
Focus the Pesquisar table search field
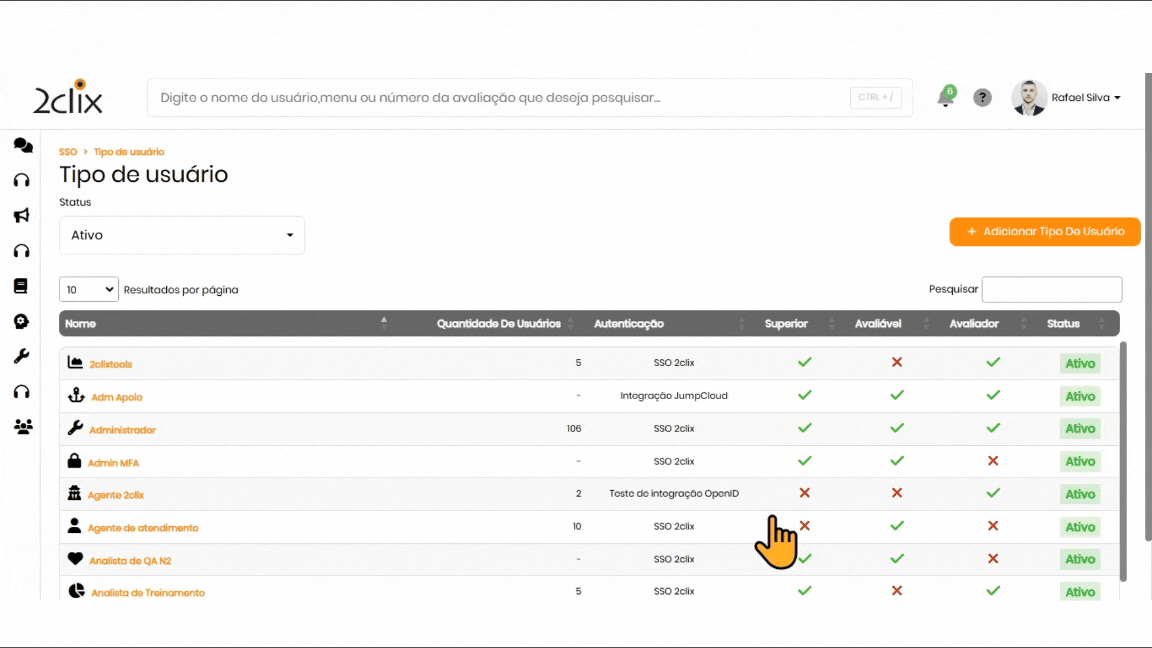pyautogui.click(x=1051, y=290)
